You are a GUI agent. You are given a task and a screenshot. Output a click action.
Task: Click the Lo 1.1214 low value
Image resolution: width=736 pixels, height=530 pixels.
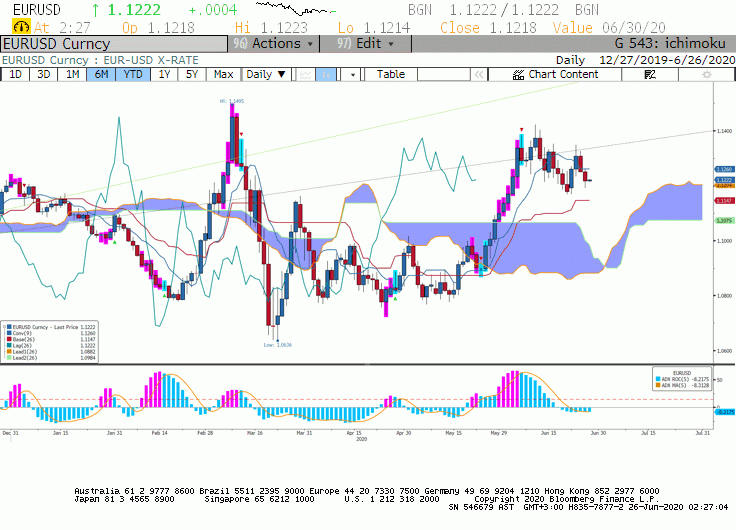click(x=374, y=28)
